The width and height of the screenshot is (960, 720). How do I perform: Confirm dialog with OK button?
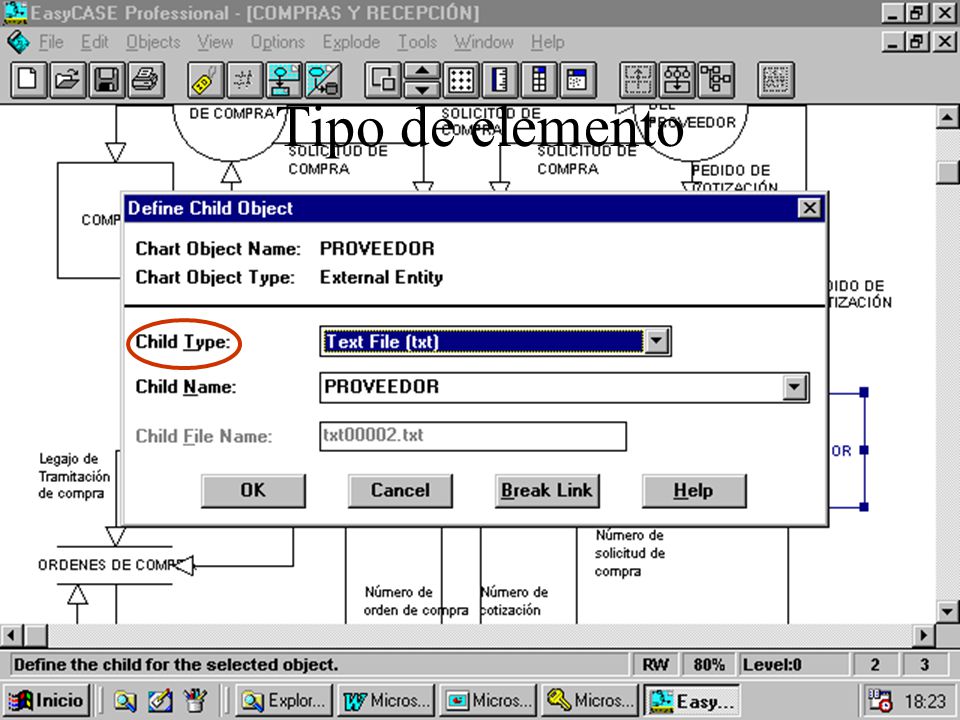(253, 490)
